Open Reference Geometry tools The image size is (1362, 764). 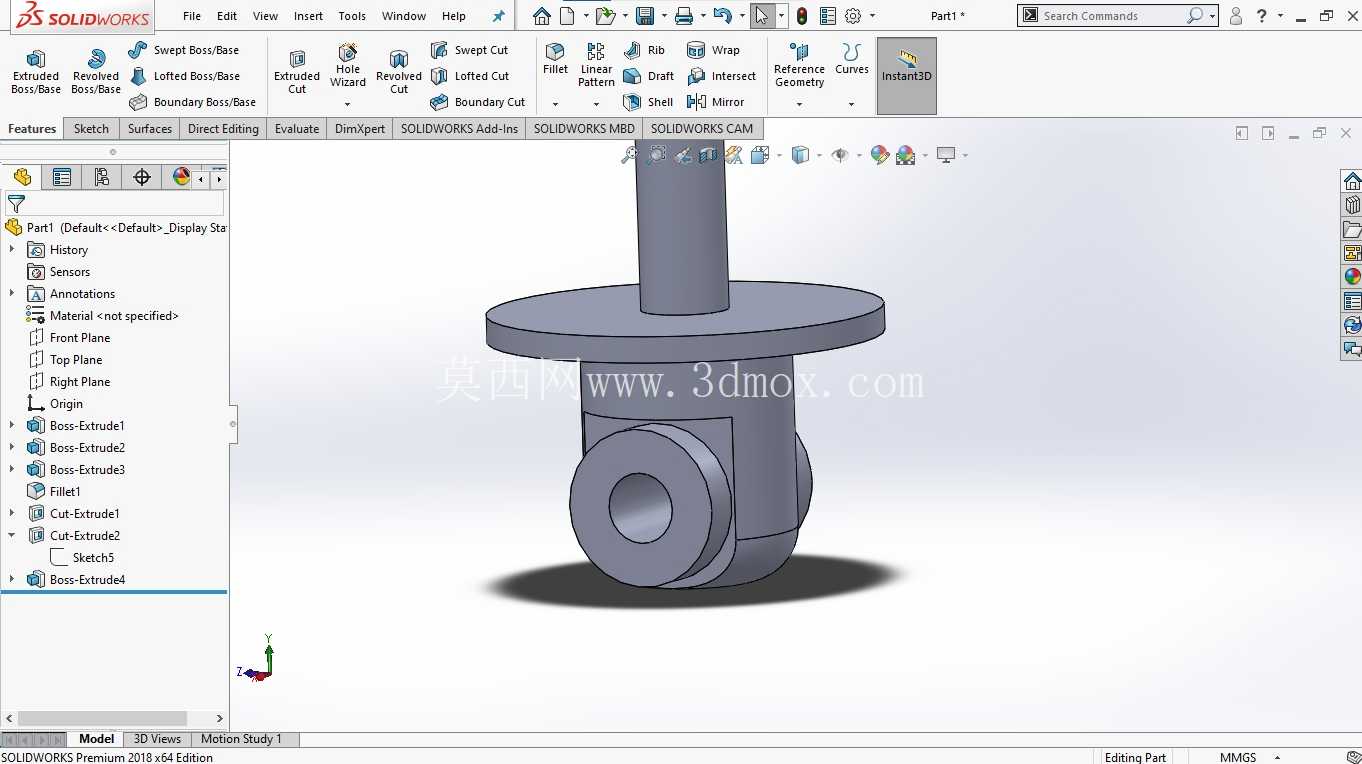click(799, 65)
